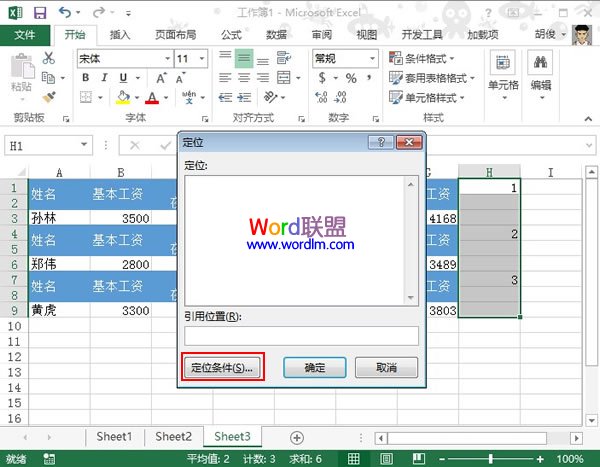The image size is (600, 467).
Task: Apply the comma style format
Action: (369, 78)
